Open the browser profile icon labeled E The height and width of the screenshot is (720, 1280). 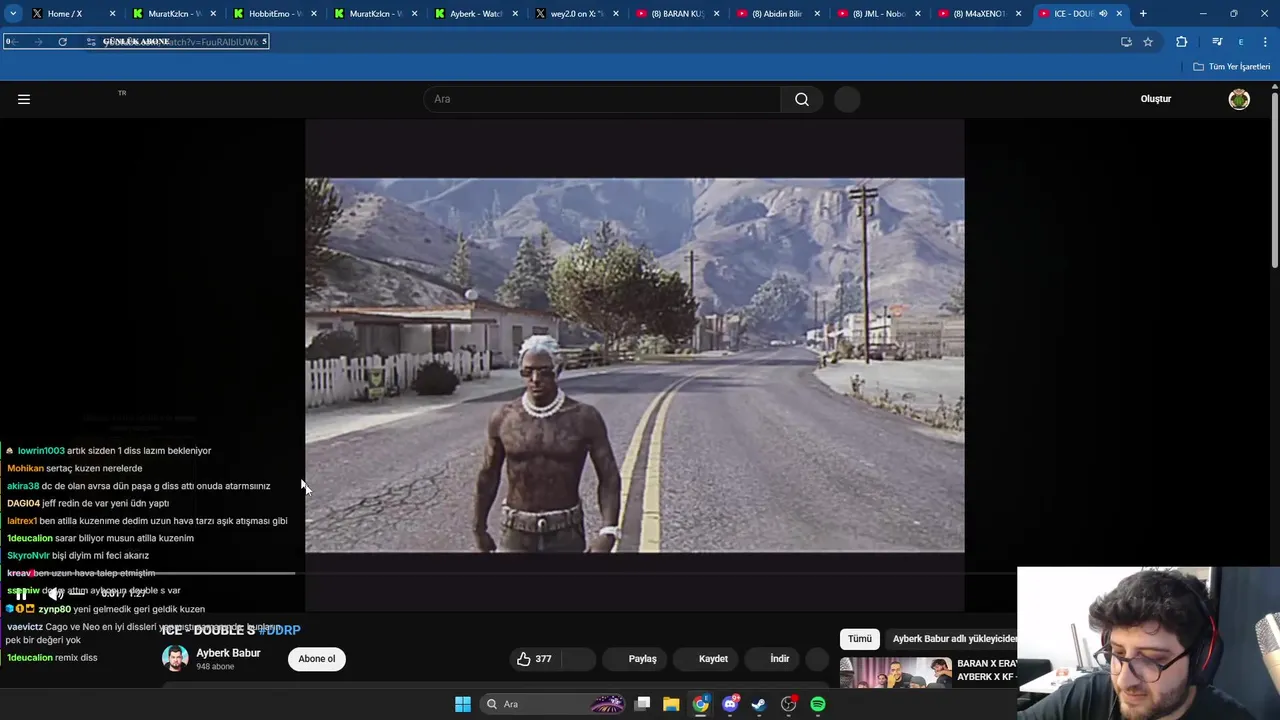pyautogui.click(x=1241, y=42)
